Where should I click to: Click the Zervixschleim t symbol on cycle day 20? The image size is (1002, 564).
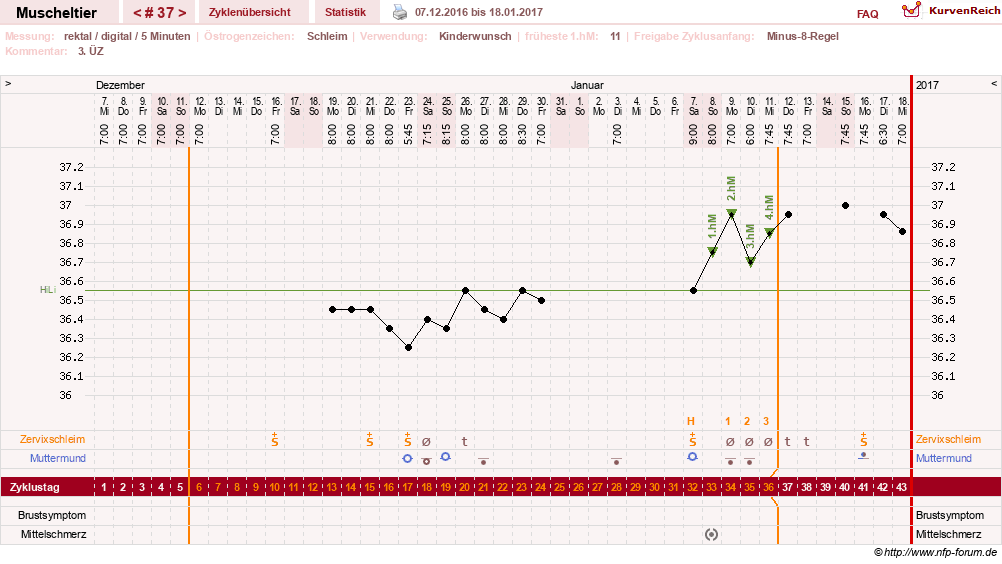coord(465,441)
